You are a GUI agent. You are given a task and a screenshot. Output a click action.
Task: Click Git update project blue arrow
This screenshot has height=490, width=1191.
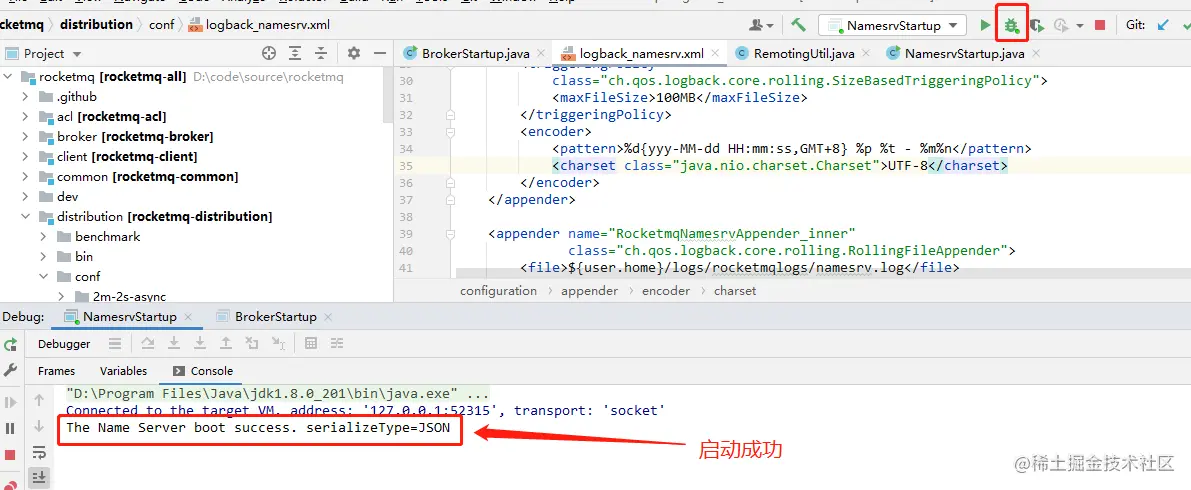point(1163,25)
